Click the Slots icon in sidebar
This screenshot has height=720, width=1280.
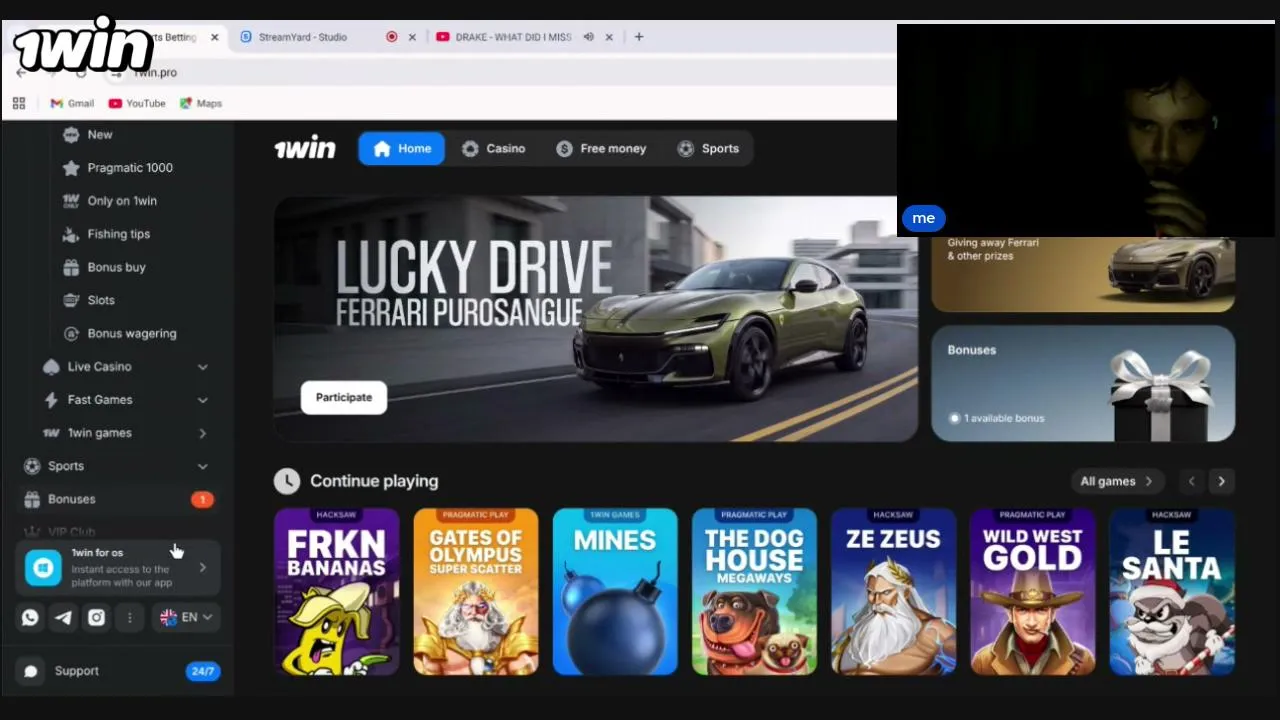tap(71, 300)
